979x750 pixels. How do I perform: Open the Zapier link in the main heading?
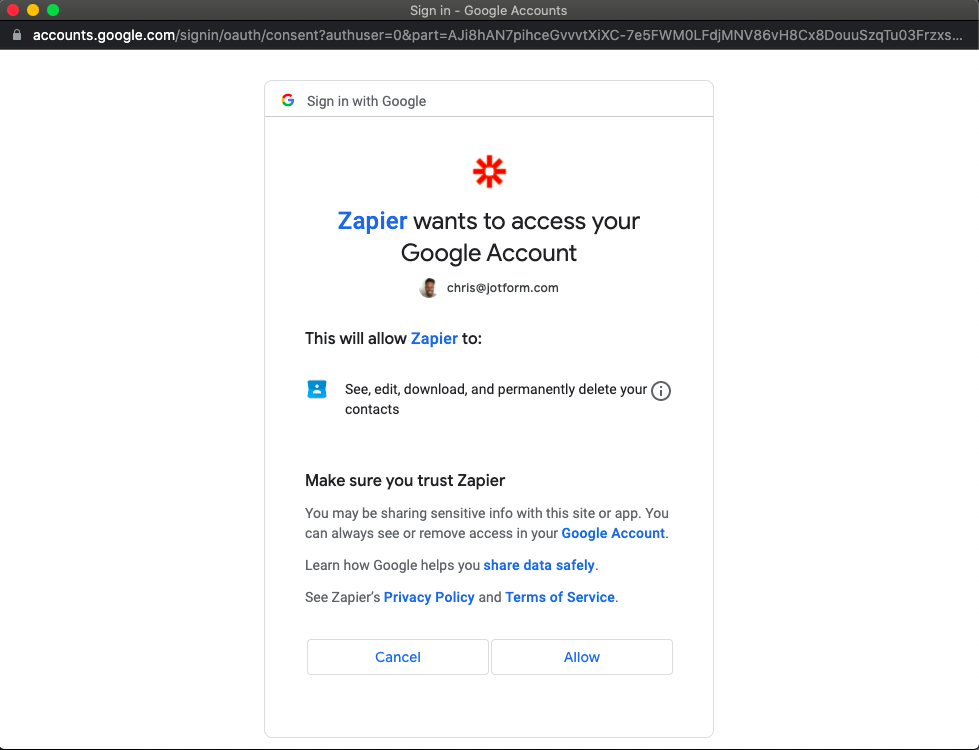pyautogui.click(x=372, y=221)
